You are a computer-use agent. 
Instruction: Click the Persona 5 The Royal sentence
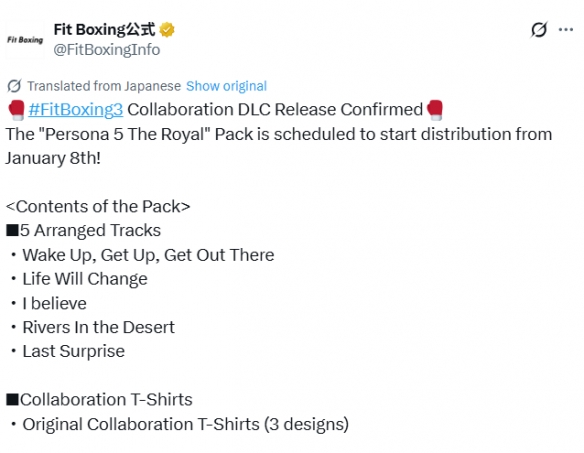point(279,146)
